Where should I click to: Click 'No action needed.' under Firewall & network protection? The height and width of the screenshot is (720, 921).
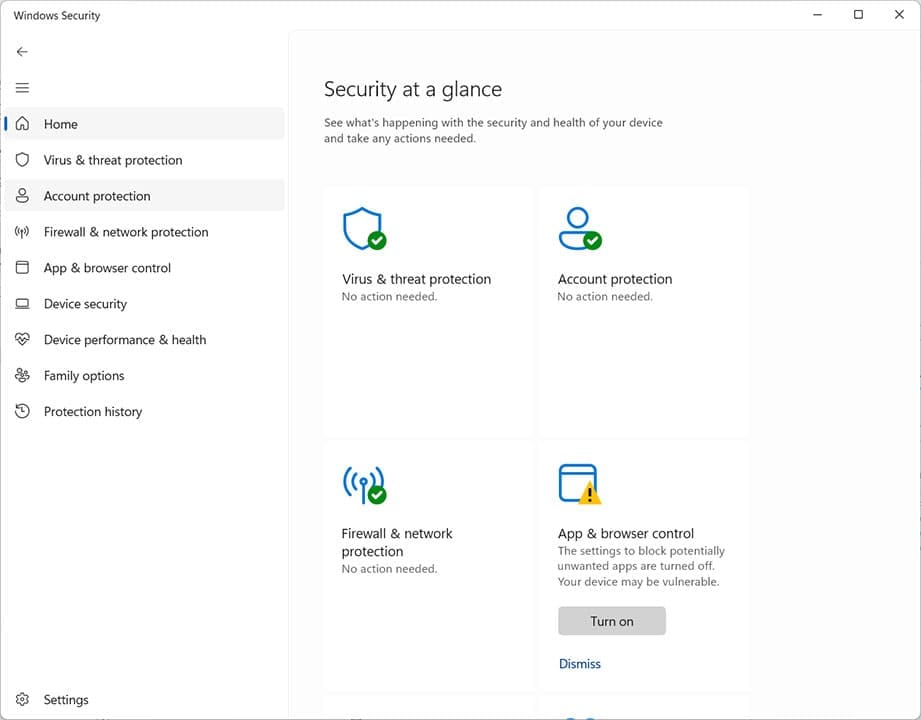pyautogui.click(x=389, y=568)
